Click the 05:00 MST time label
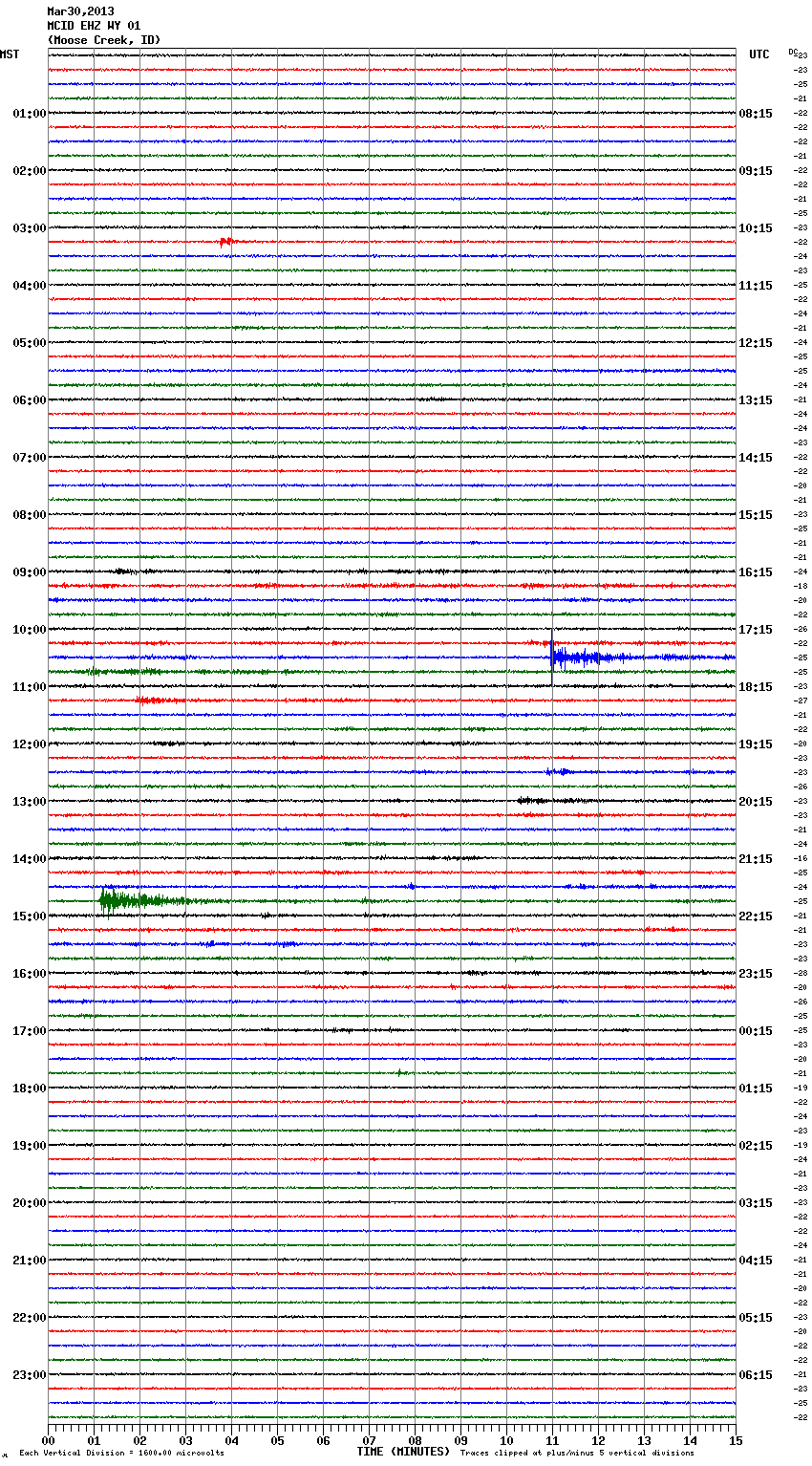This screenshot has height=1466, width=812. [30, 343]
